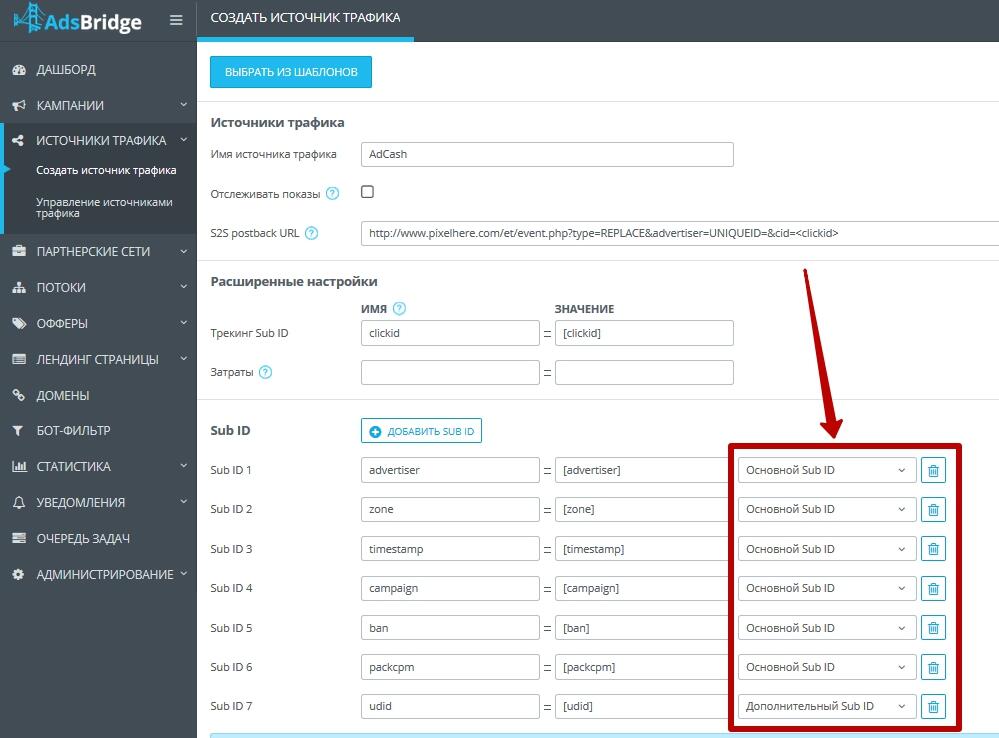Viewport: 999px width, 738px height.
Task: Click the flows sitemap icon
Action: click(x=19, y=287)
